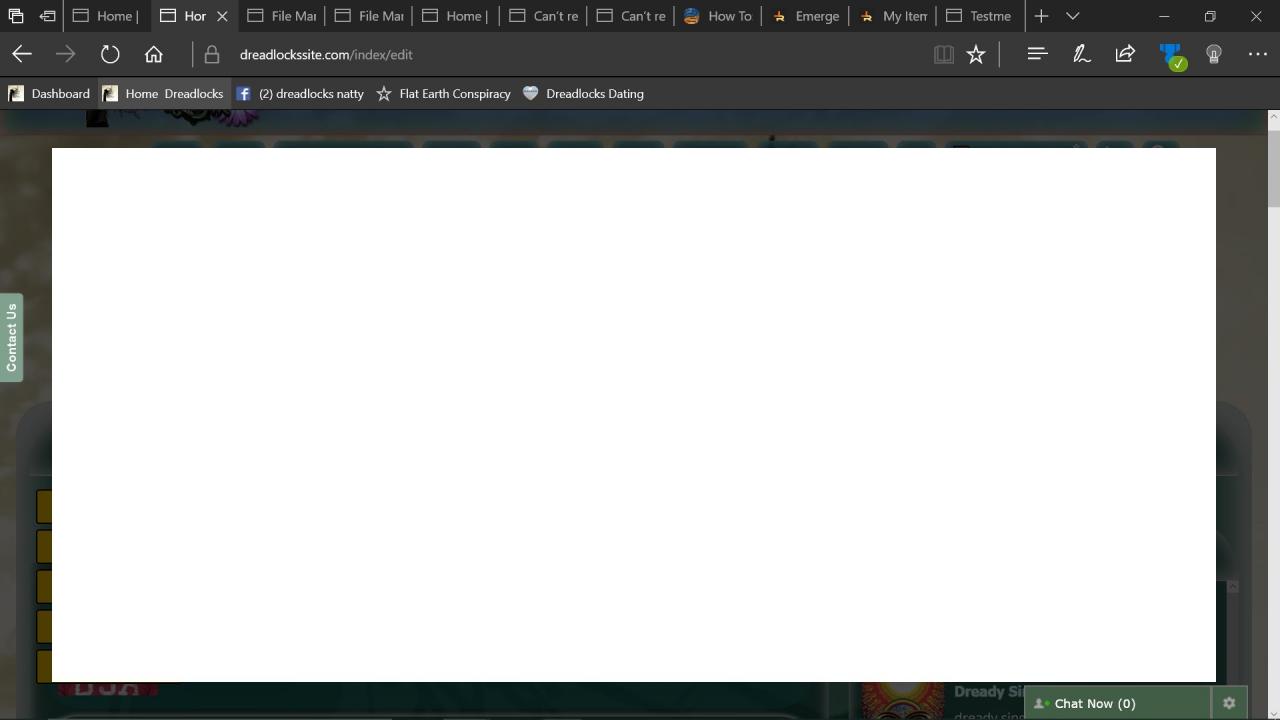Switch to the How To tab
1280x720 pixels.
tap(718, 16)
